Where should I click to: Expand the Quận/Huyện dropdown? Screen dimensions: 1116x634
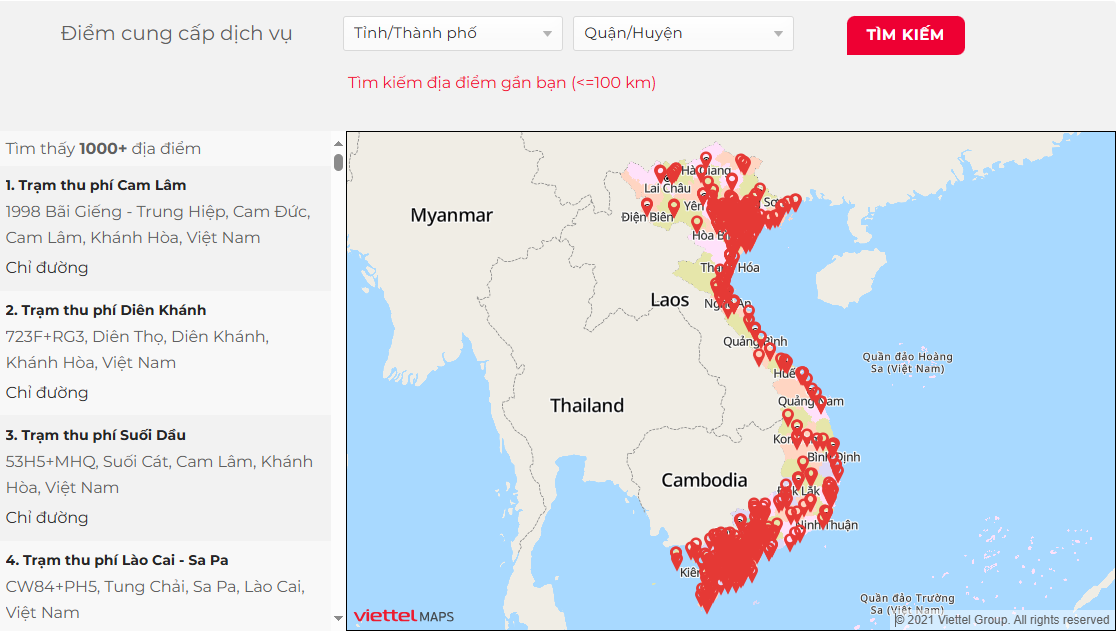(683, 33)
